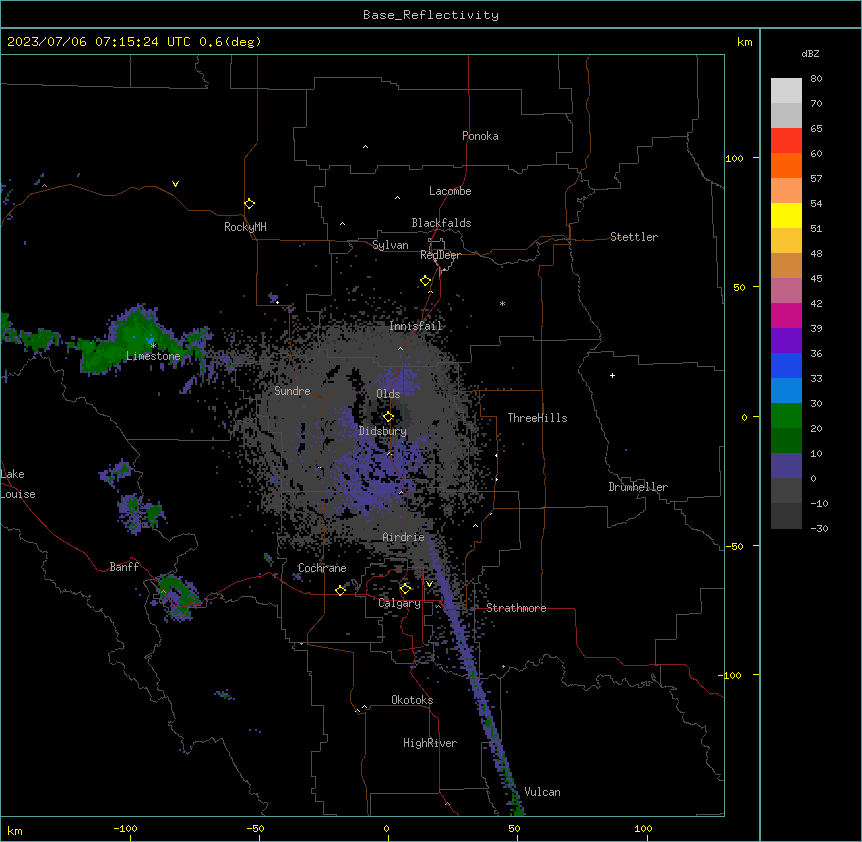Click the 50 tick on the vertical axis
Image resolution: width=862 pixels, height=842 pixels.
click(739, 287)
